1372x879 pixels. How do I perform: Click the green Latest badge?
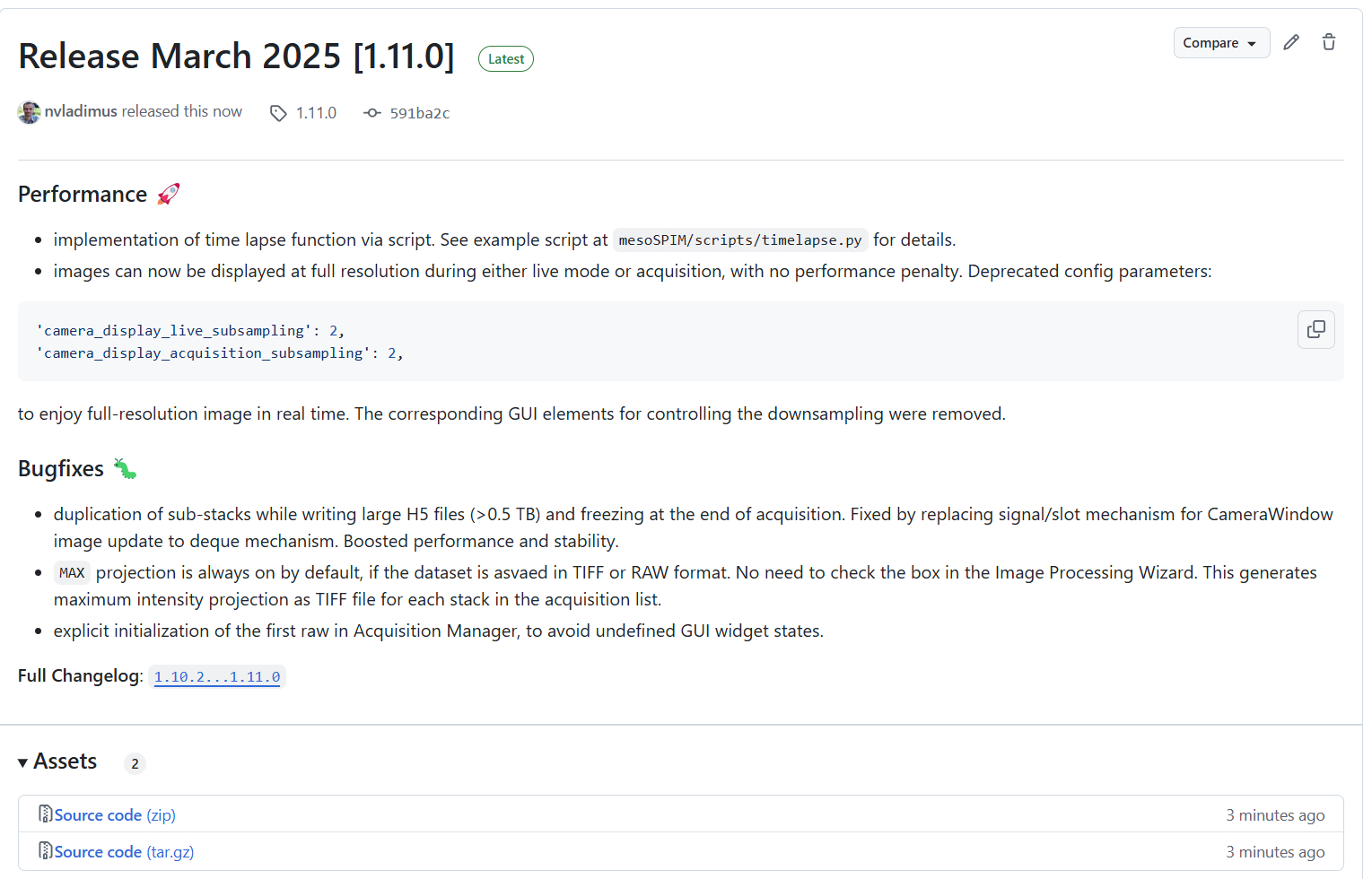coord(506,59)
